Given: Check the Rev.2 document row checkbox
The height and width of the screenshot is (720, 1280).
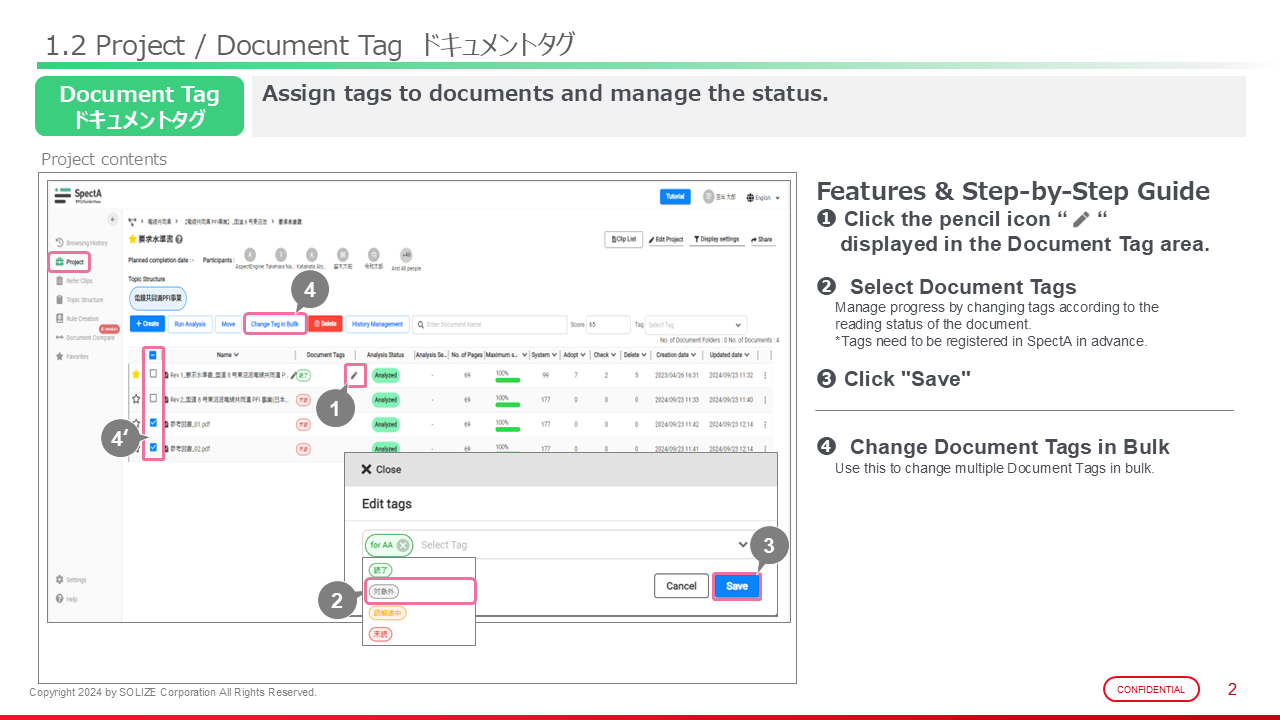Looking at the screenshot, I should tap(153, 398).
